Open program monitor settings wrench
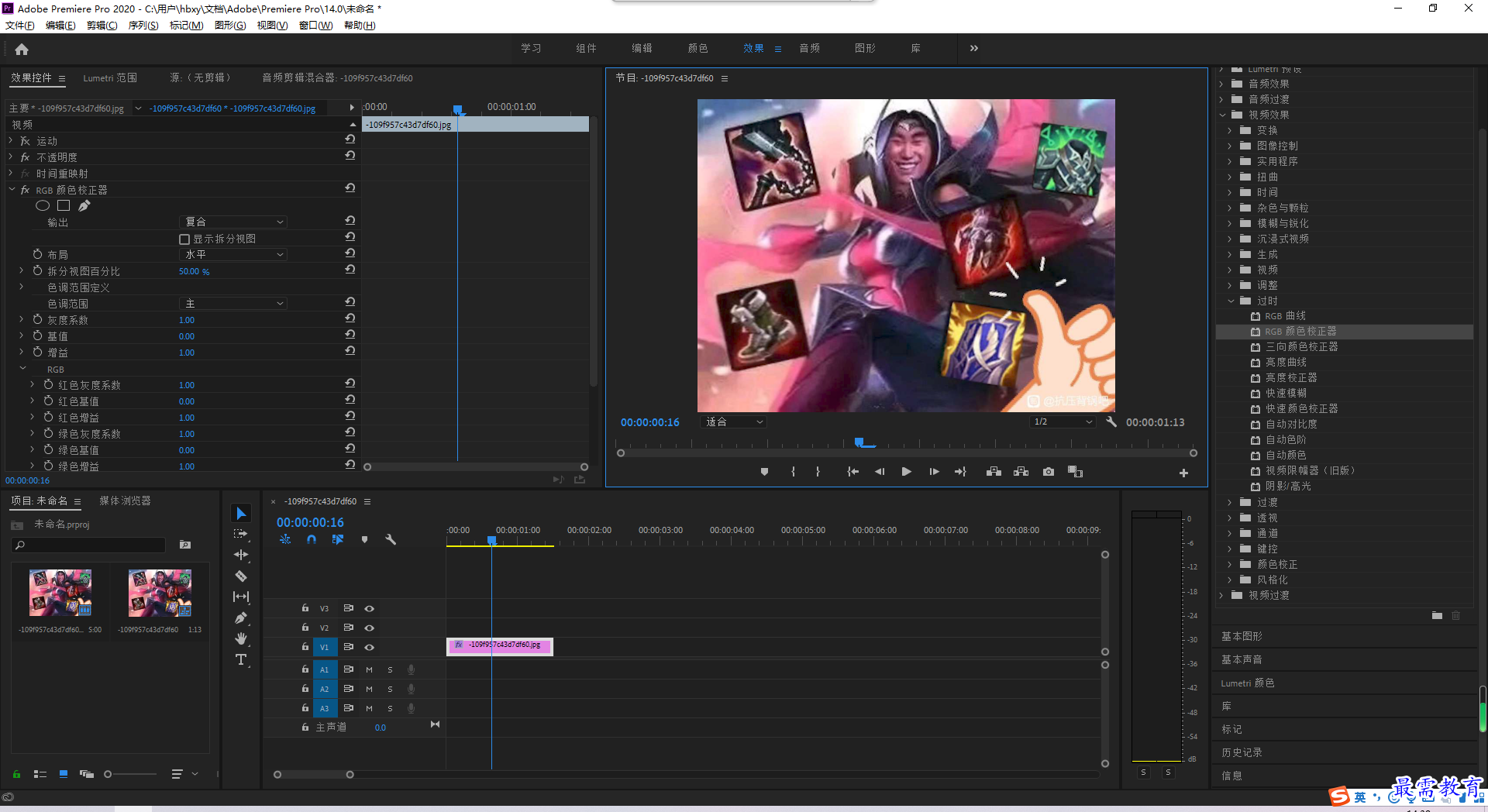The height and width of the screenshot is (812, 1488). pos(1111,421)
